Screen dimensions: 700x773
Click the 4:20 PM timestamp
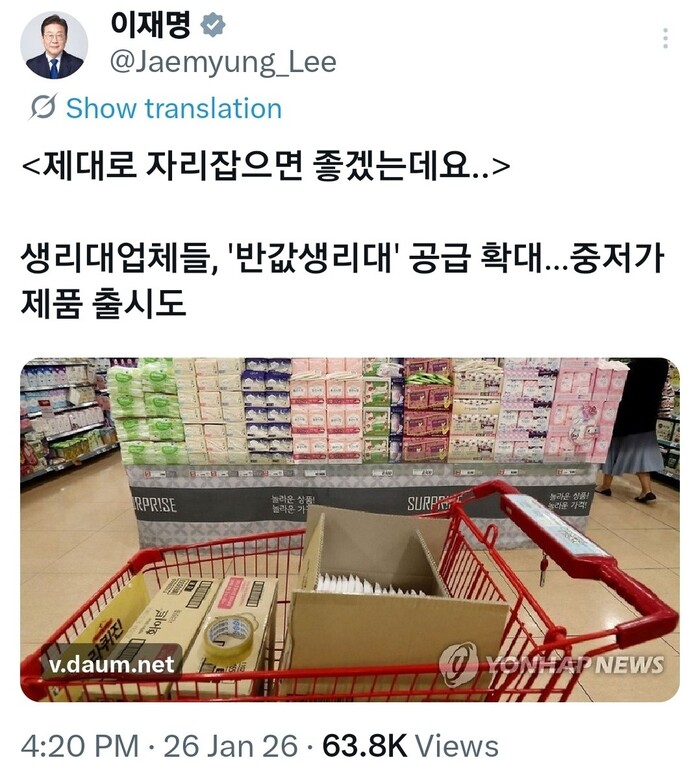point(80,746)
